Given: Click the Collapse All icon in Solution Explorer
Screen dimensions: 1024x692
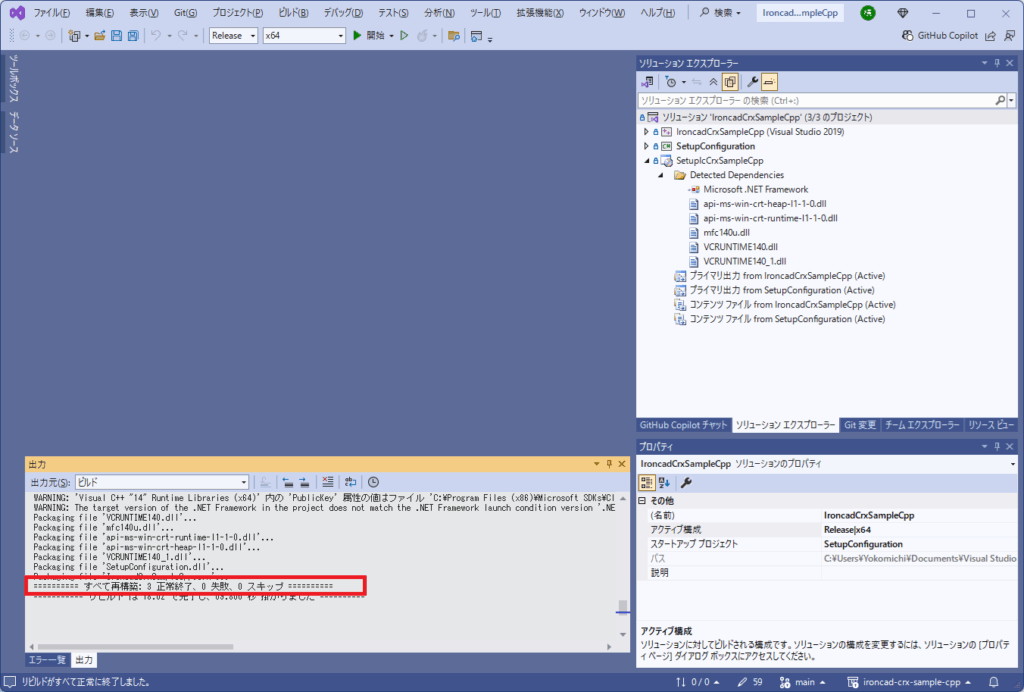Looking at the screenshot, I should tap(713, 82).
